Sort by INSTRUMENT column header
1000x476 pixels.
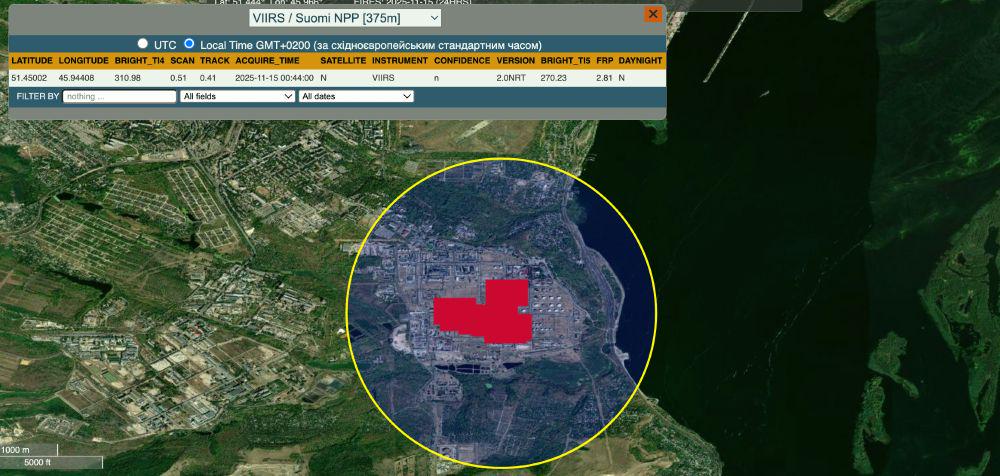click(x=400, y=61)
